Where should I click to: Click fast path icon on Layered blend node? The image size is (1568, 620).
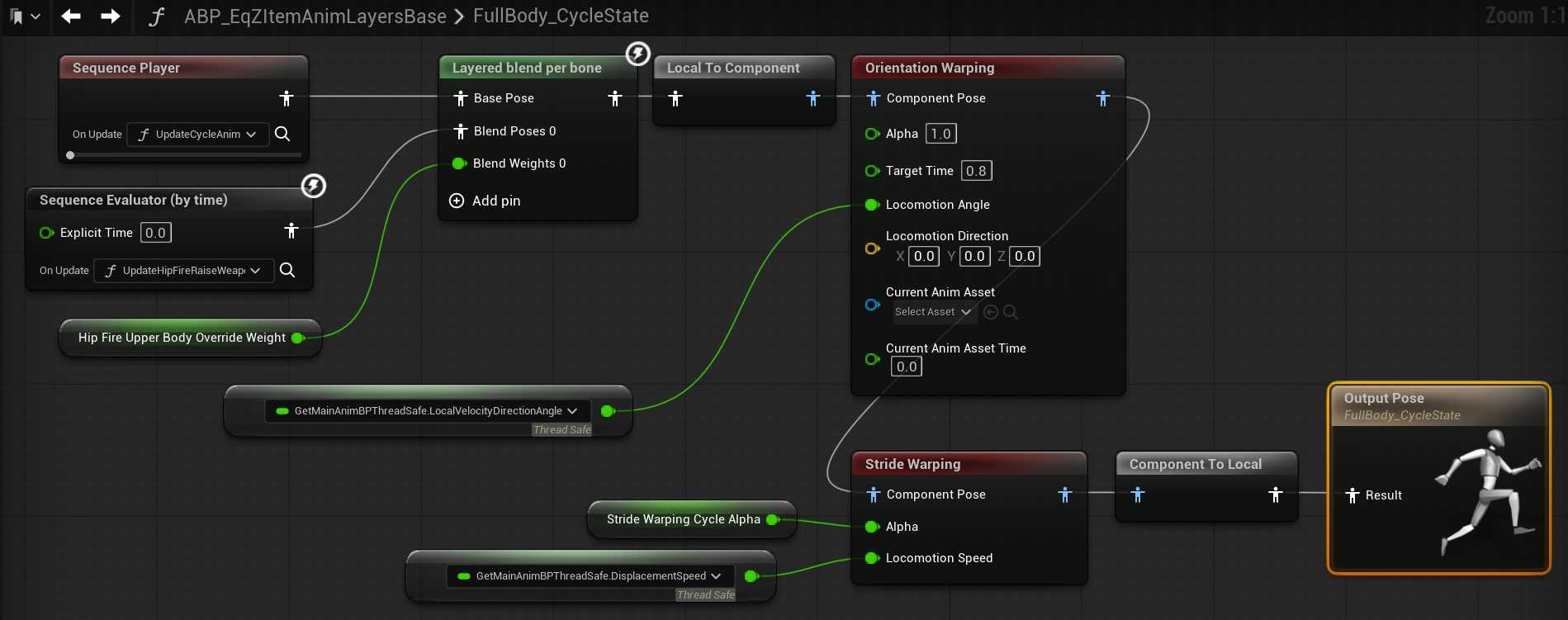tap(637, 54)
